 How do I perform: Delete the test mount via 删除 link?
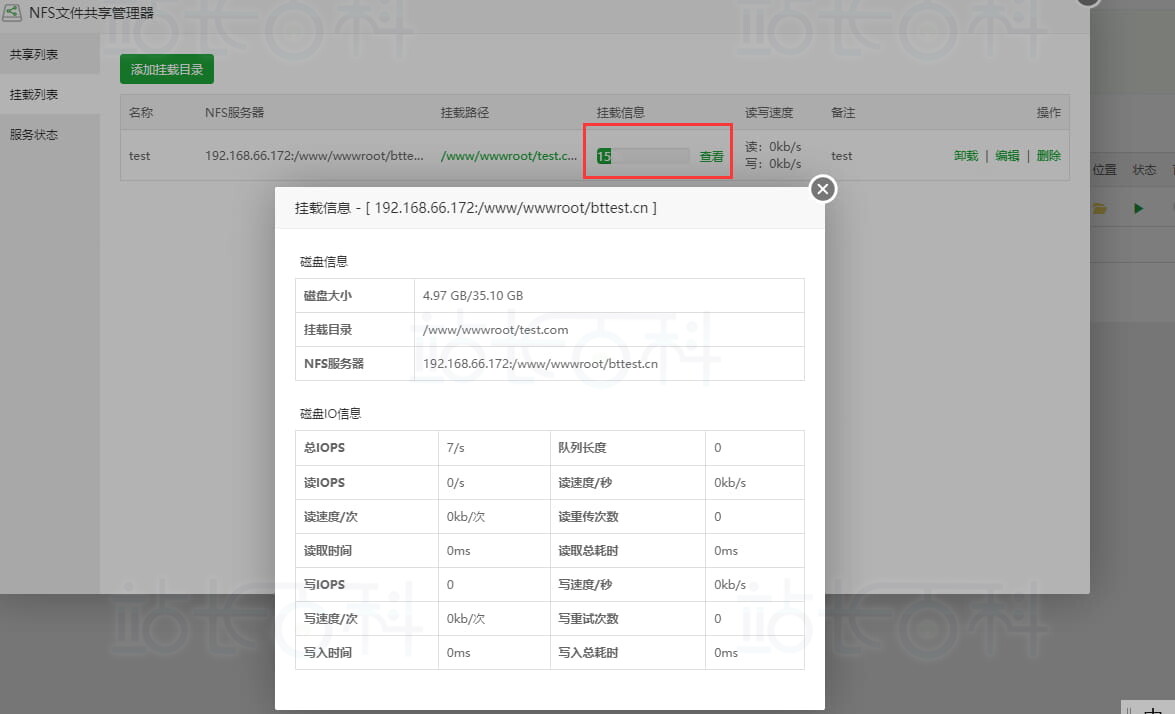point(1048,156)
